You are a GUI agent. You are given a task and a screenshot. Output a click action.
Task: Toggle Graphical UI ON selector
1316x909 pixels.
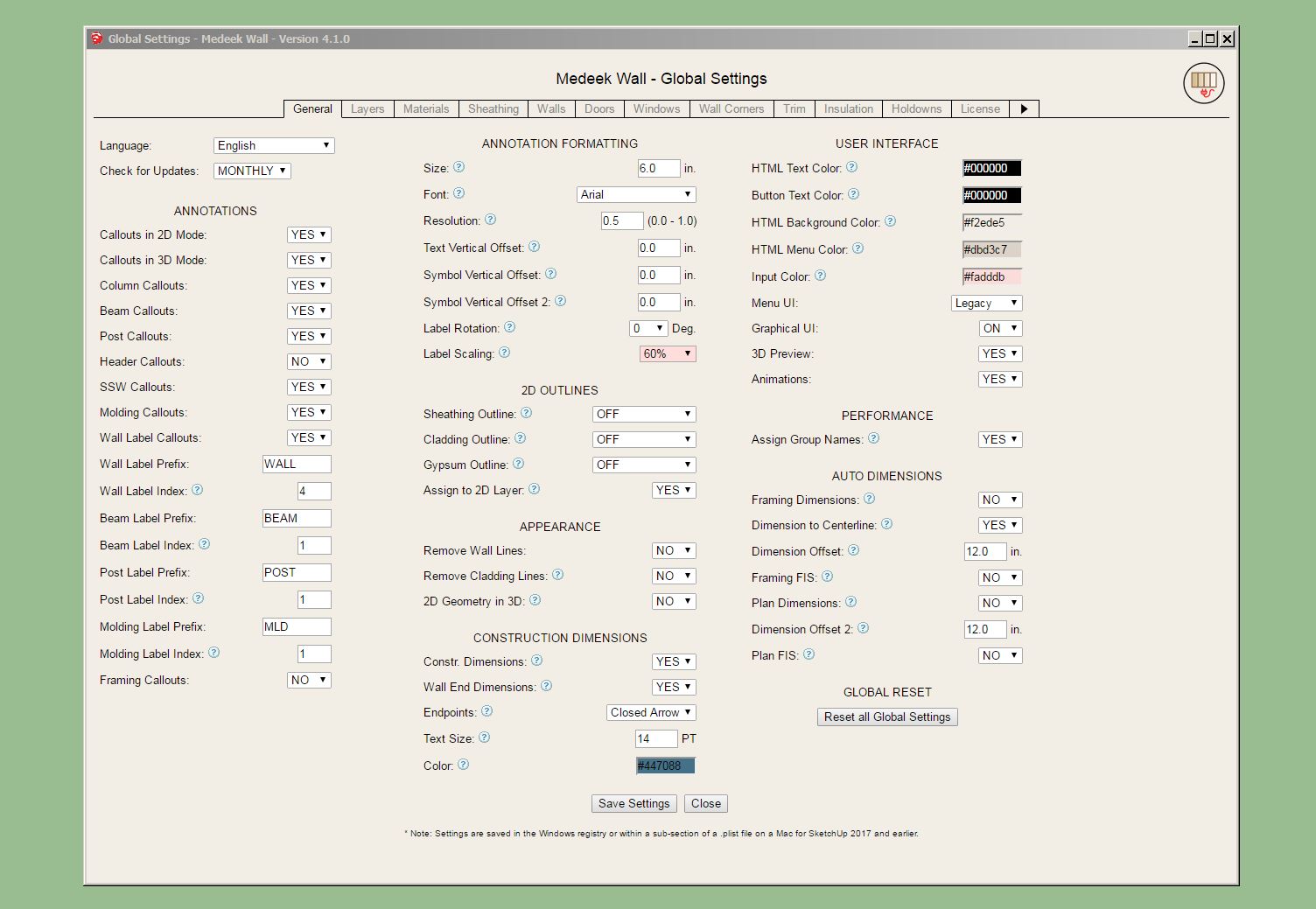click(x=1000, y=328)
